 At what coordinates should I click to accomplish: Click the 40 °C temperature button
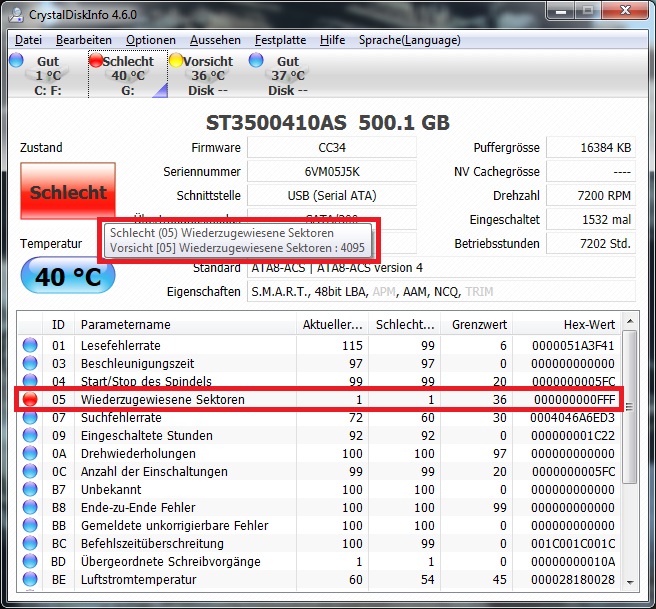tap(68, 276)
